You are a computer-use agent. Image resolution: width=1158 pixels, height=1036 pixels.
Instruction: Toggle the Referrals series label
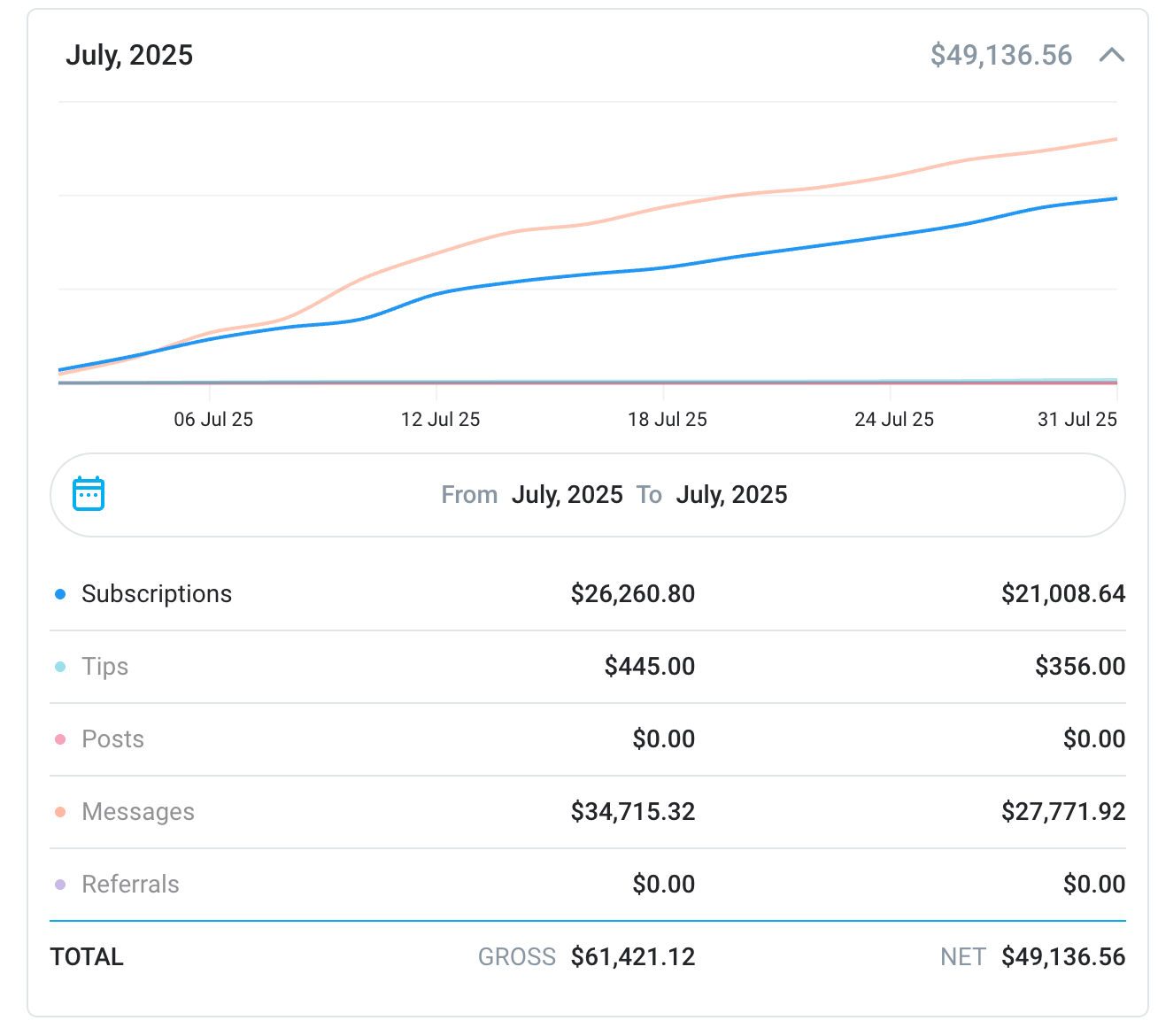pyautogui.click(x=130, y=885)
